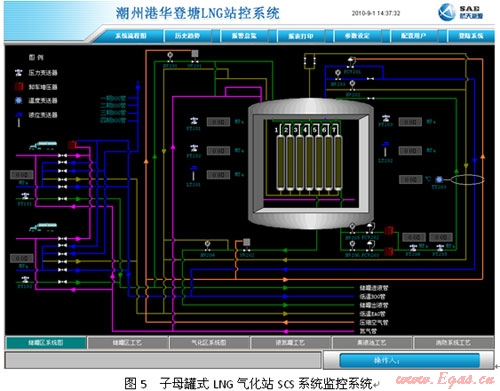Switch to the 储罐区工艺 tab
Screen dimensions: 500x391
(127, 342)
